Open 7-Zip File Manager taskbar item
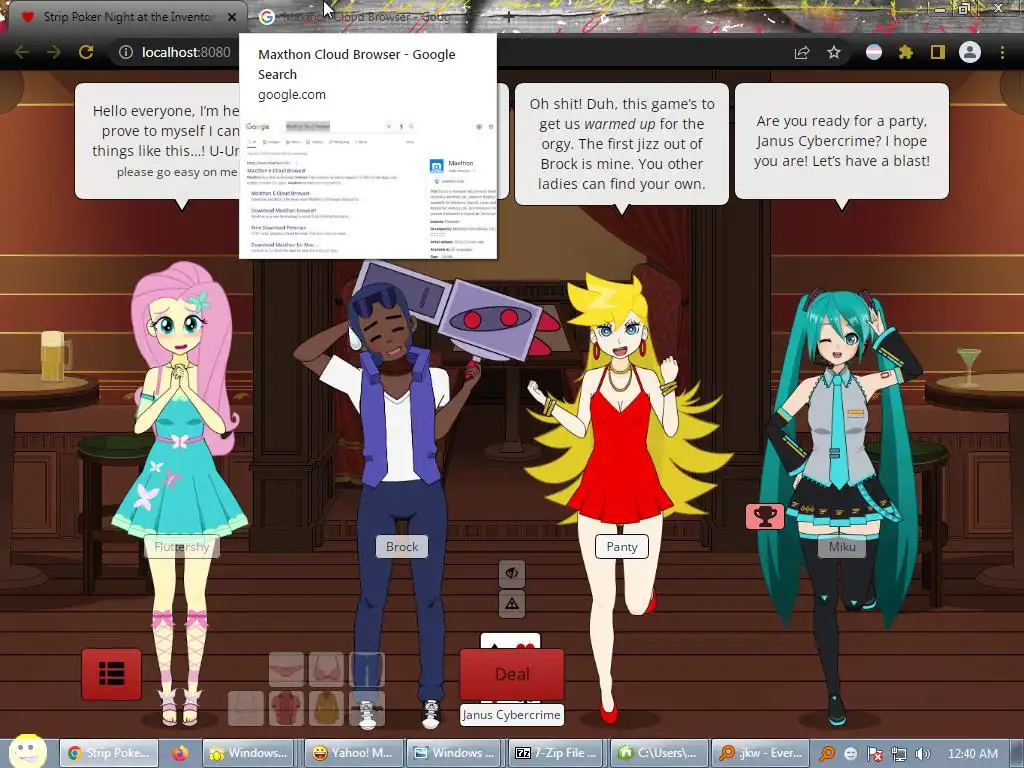This screenshot has height=768, width=1024. coord(556,753)
